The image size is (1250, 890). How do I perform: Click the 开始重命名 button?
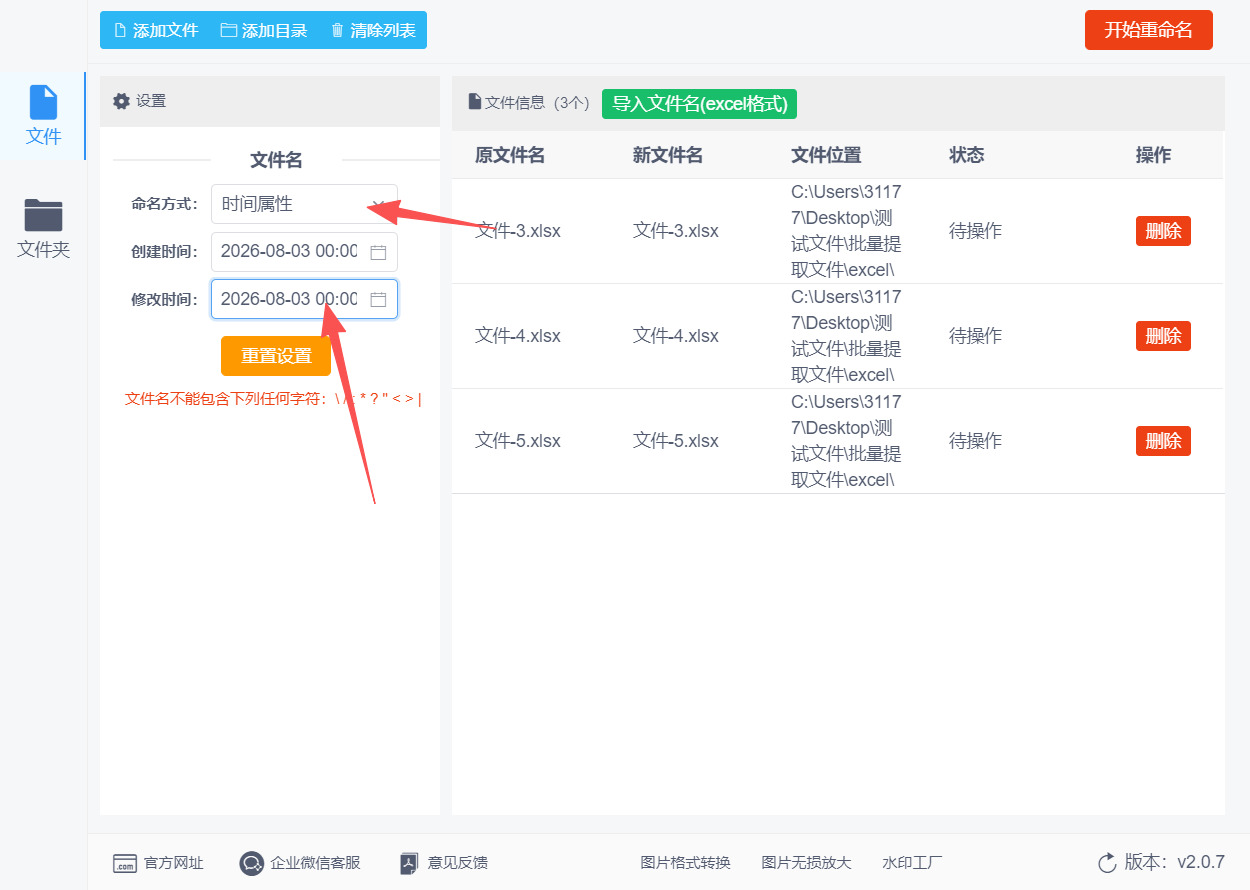[x=1148, y=30]
